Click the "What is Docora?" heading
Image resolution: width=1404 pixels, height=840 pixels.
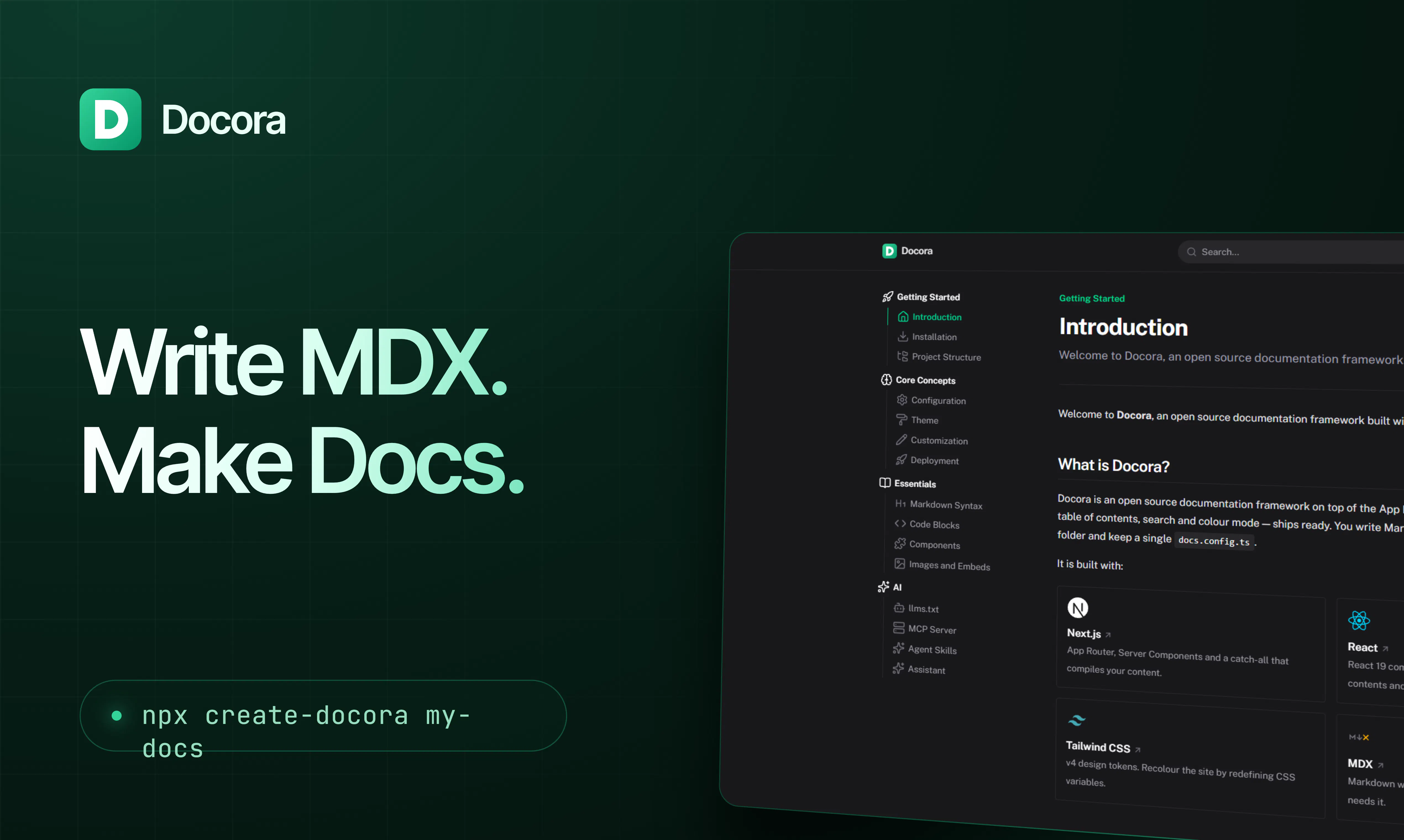click(x=1113, y=465)
